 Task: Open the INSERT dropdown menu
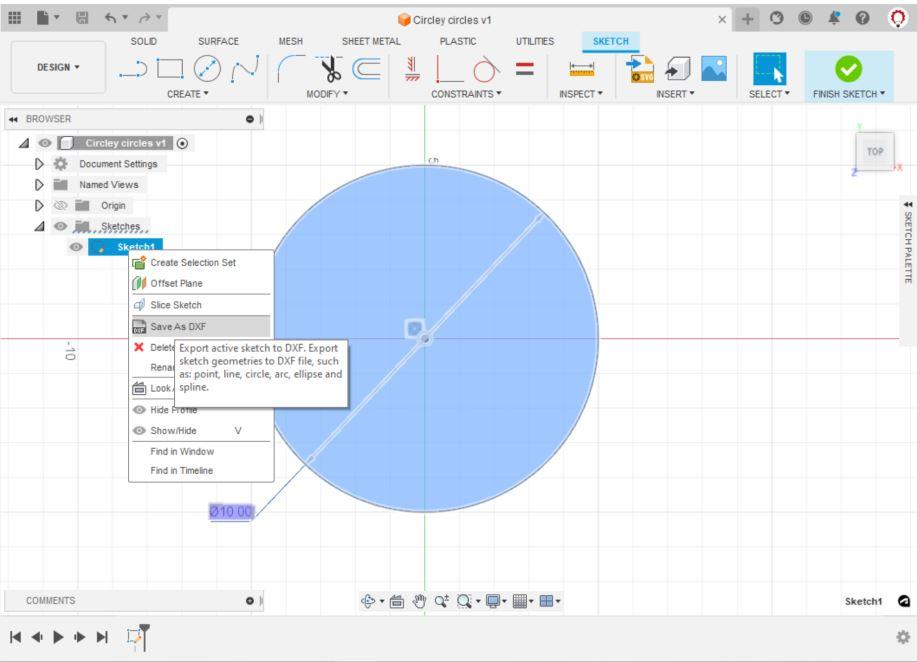tap(675, 94)
